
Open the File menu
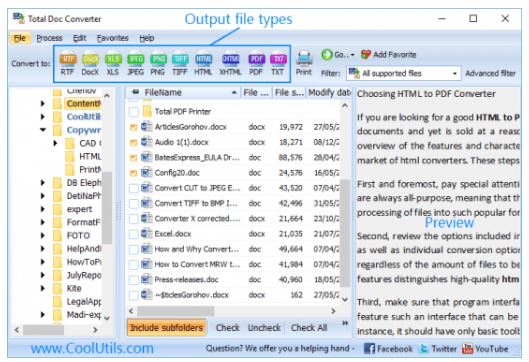(x=20, y=38)
